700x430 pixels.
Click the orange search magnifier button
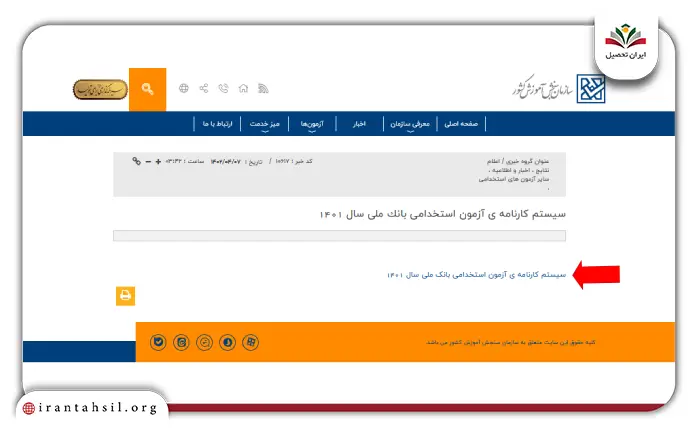point(147,89)
